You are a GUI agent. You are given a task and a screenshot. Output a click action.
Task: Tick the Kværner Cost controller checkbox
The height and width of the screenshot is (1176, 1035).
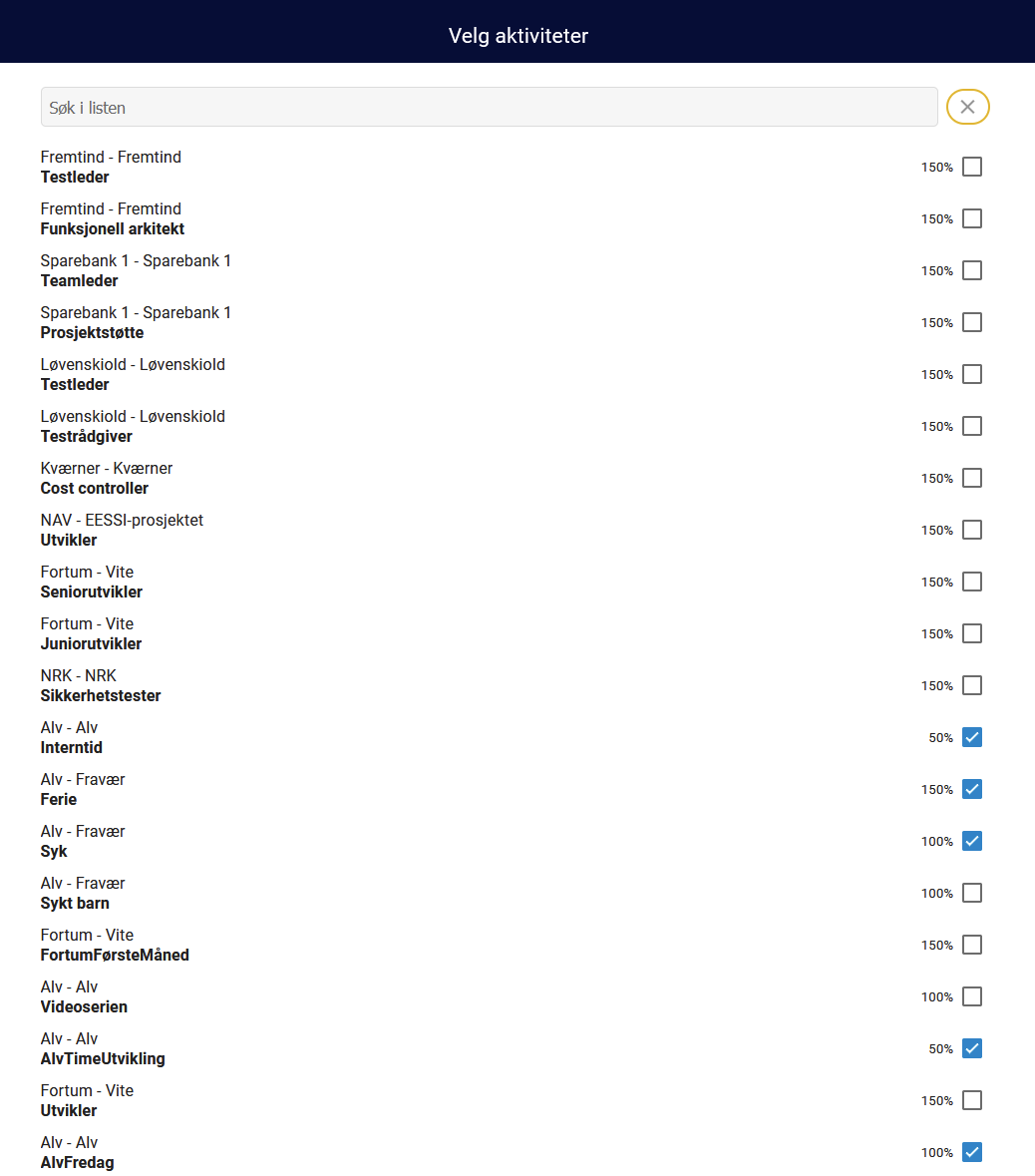pyautogui.click(x=972, y=478)
